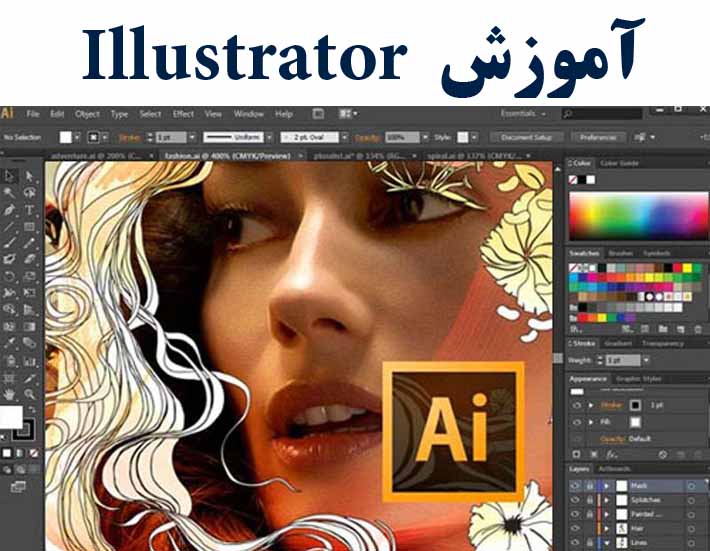Toggle the lock on Splotches layer

coord(590,500)
